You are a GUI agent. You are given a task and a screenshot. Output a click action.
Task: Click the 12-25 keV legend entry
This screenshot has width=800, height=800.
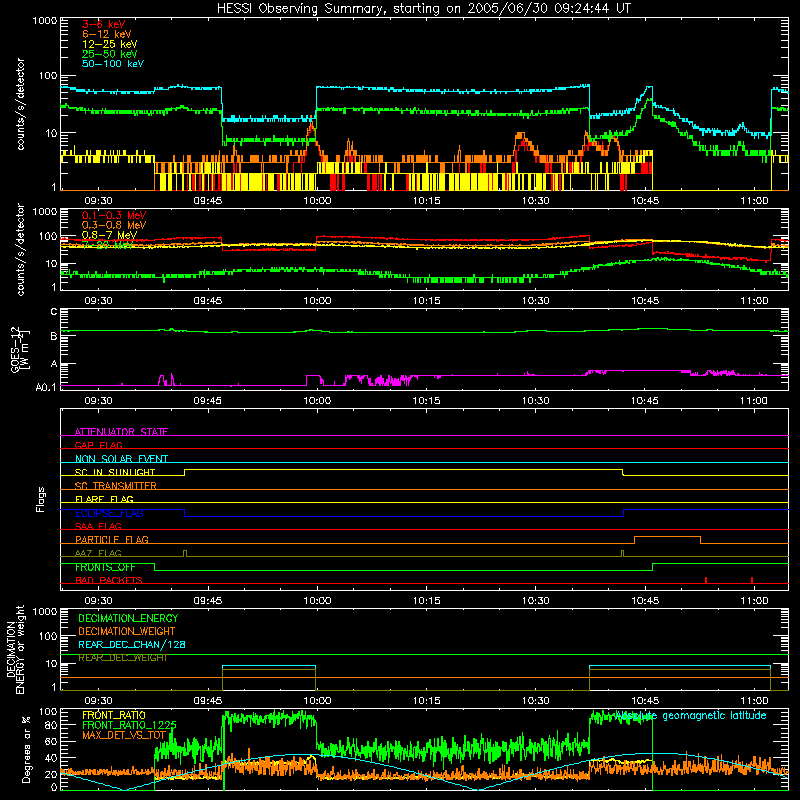pyautogui.click(x=109, y=44)
